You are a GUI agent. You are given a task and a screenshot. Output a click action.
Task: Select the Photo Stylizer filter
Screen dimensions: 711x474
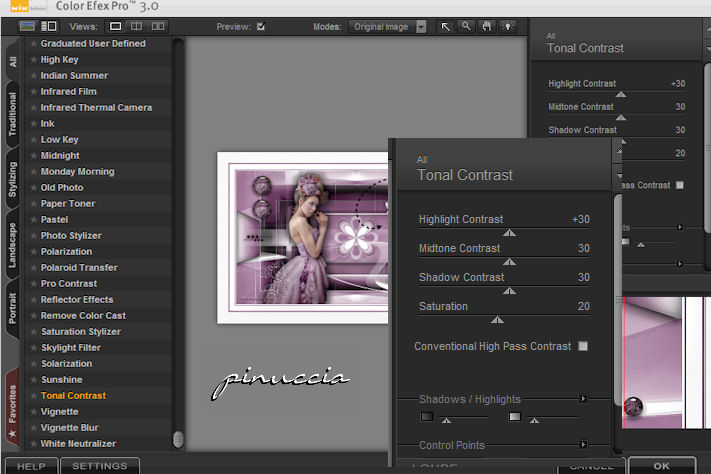[71, 235]
